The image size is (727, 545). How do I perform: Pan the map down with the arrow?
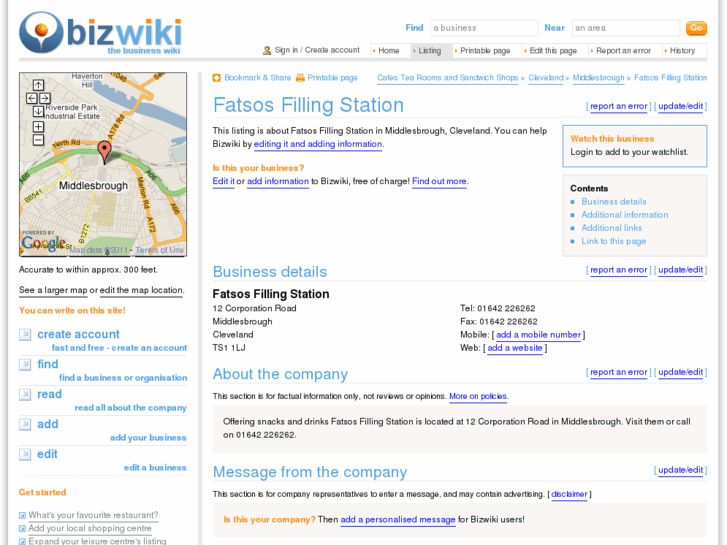(38, 111)
